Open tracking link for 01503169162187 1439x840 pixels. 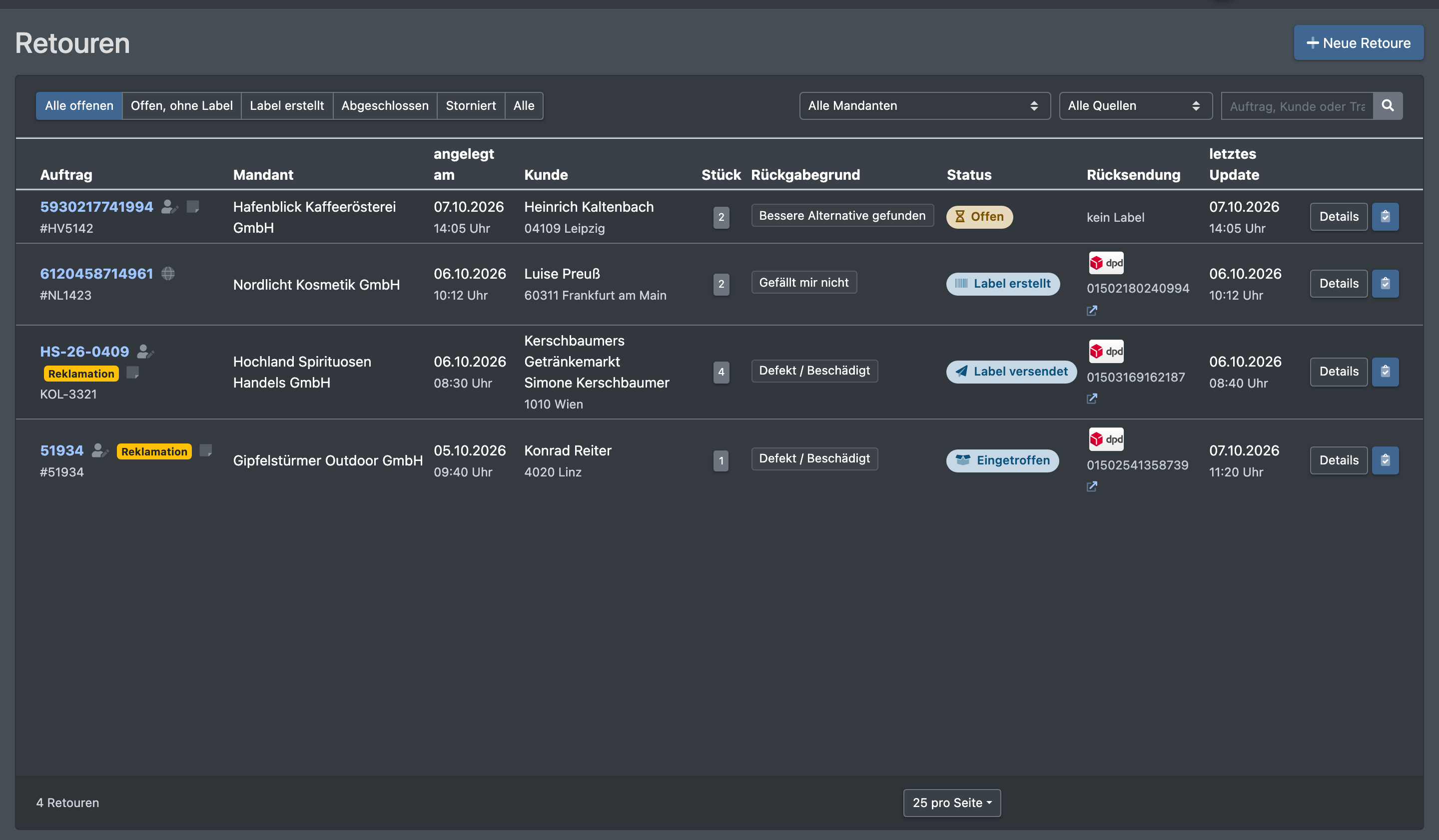[1092, 399]
